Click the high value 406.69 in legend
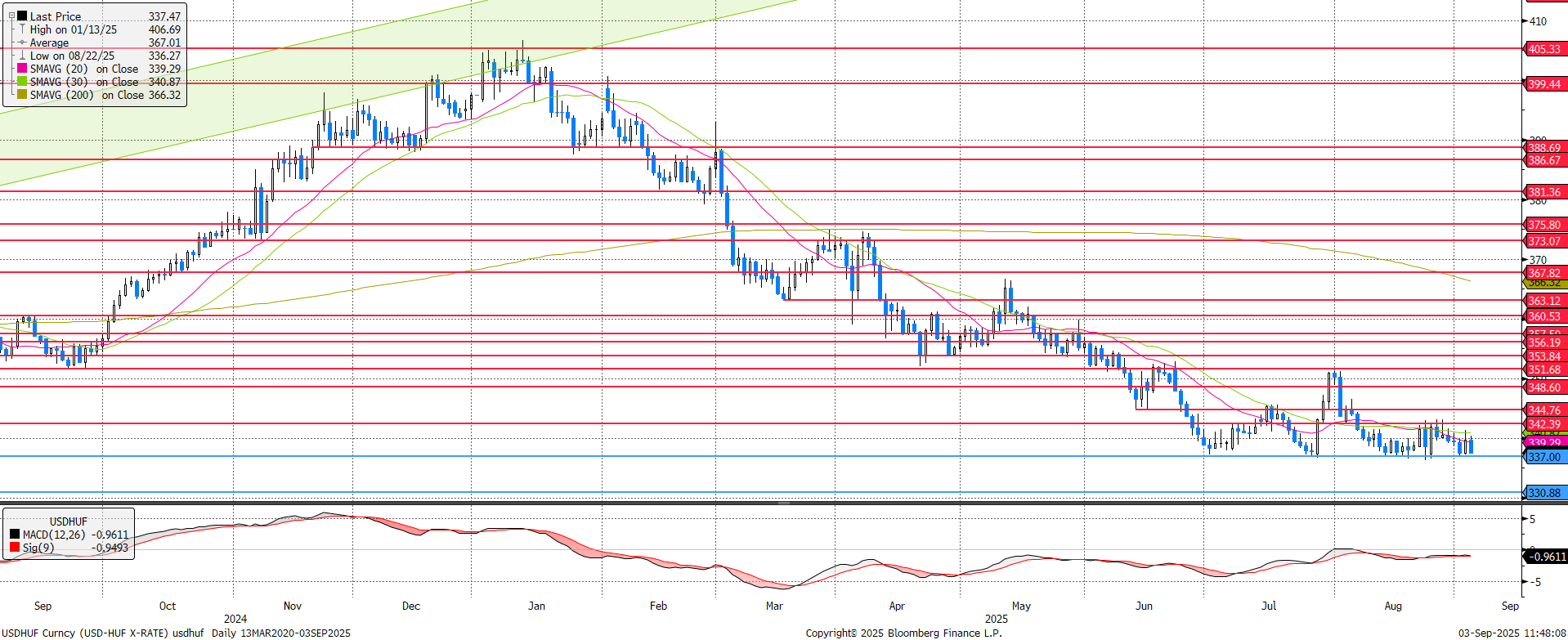This screenshot has height=640, width=1568. coord(164,29)
